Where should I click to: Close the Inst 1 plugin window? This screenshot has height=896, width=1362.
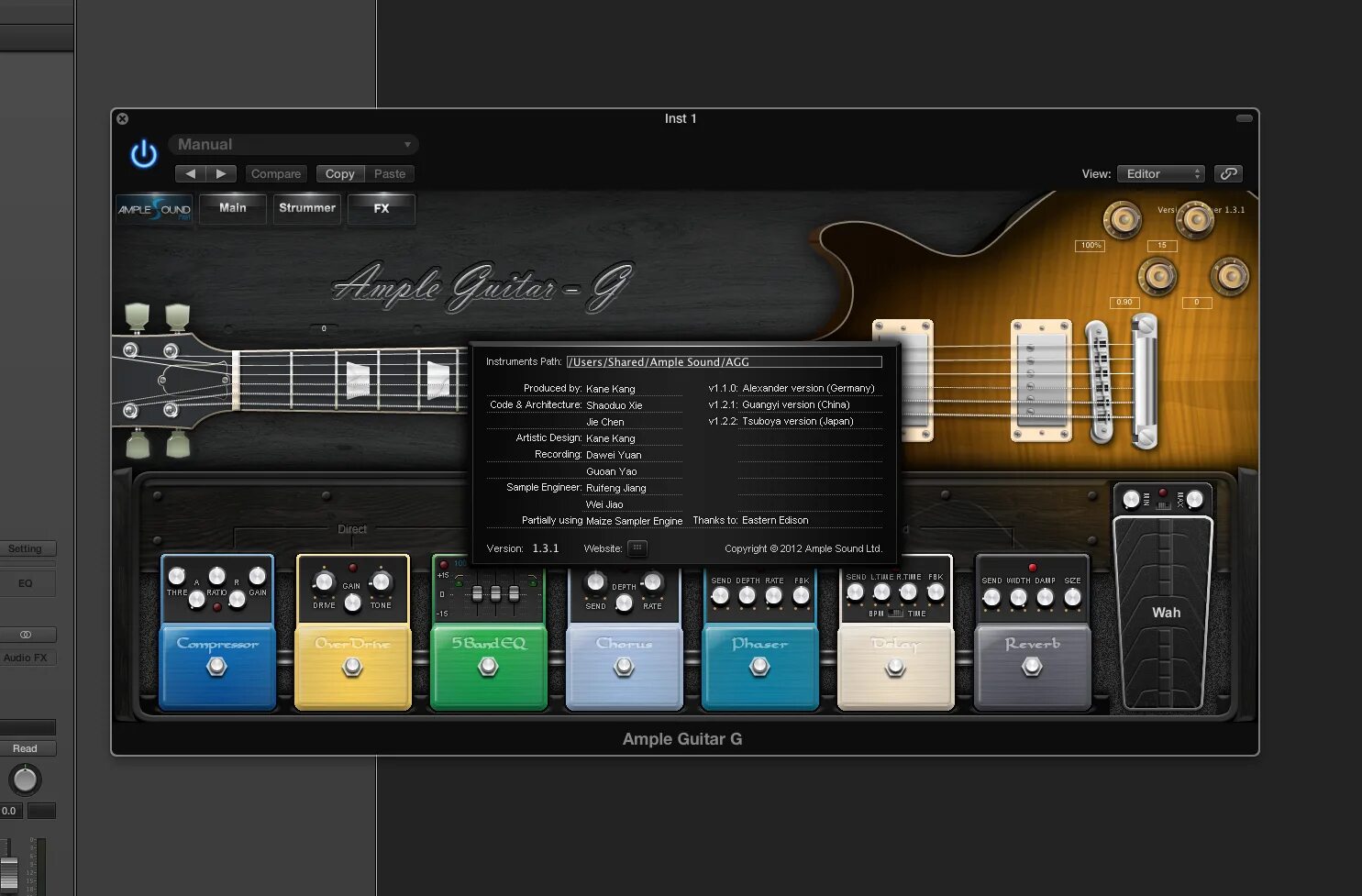coord(122,118)
